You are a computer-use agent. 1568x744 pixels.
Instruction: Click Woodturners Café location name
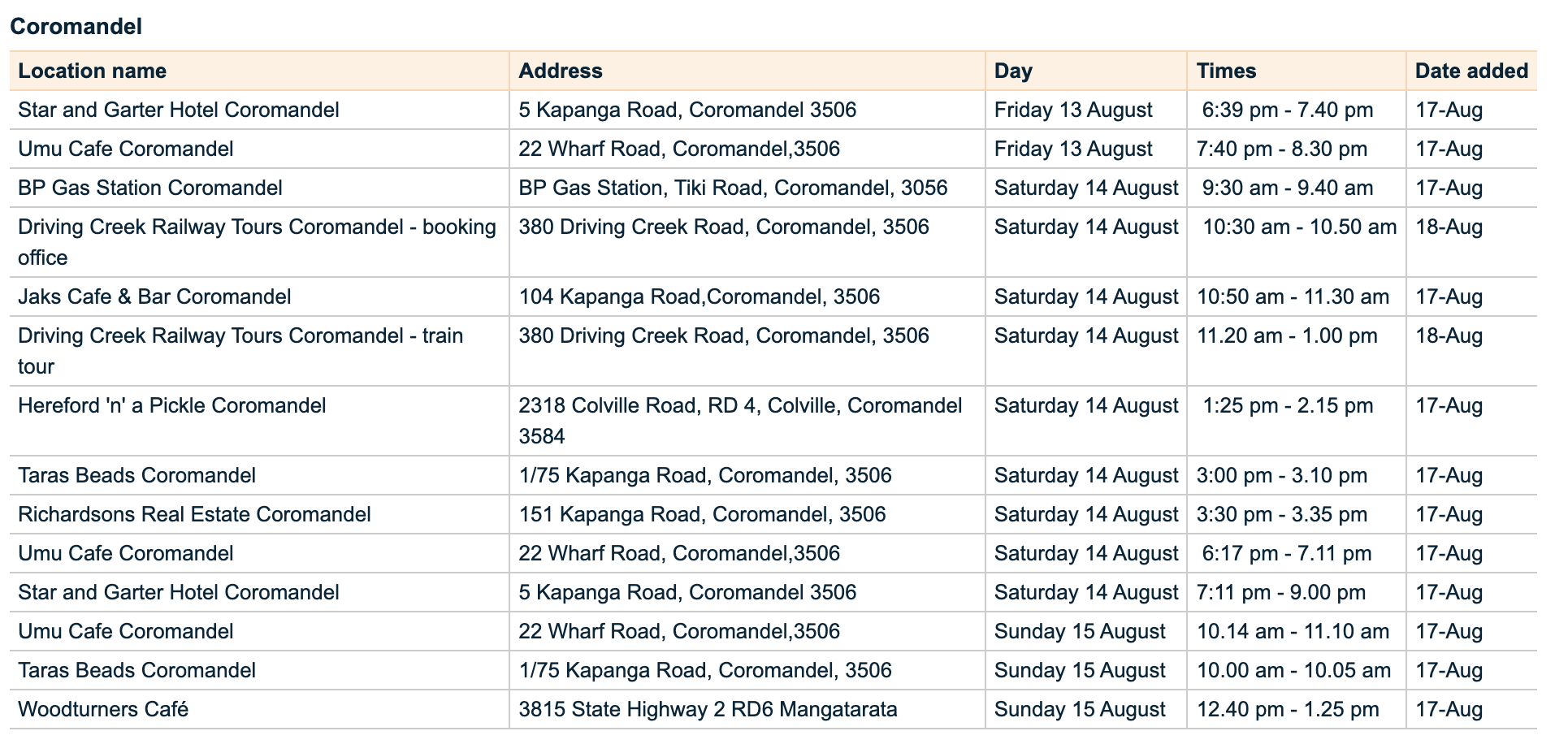103,709
